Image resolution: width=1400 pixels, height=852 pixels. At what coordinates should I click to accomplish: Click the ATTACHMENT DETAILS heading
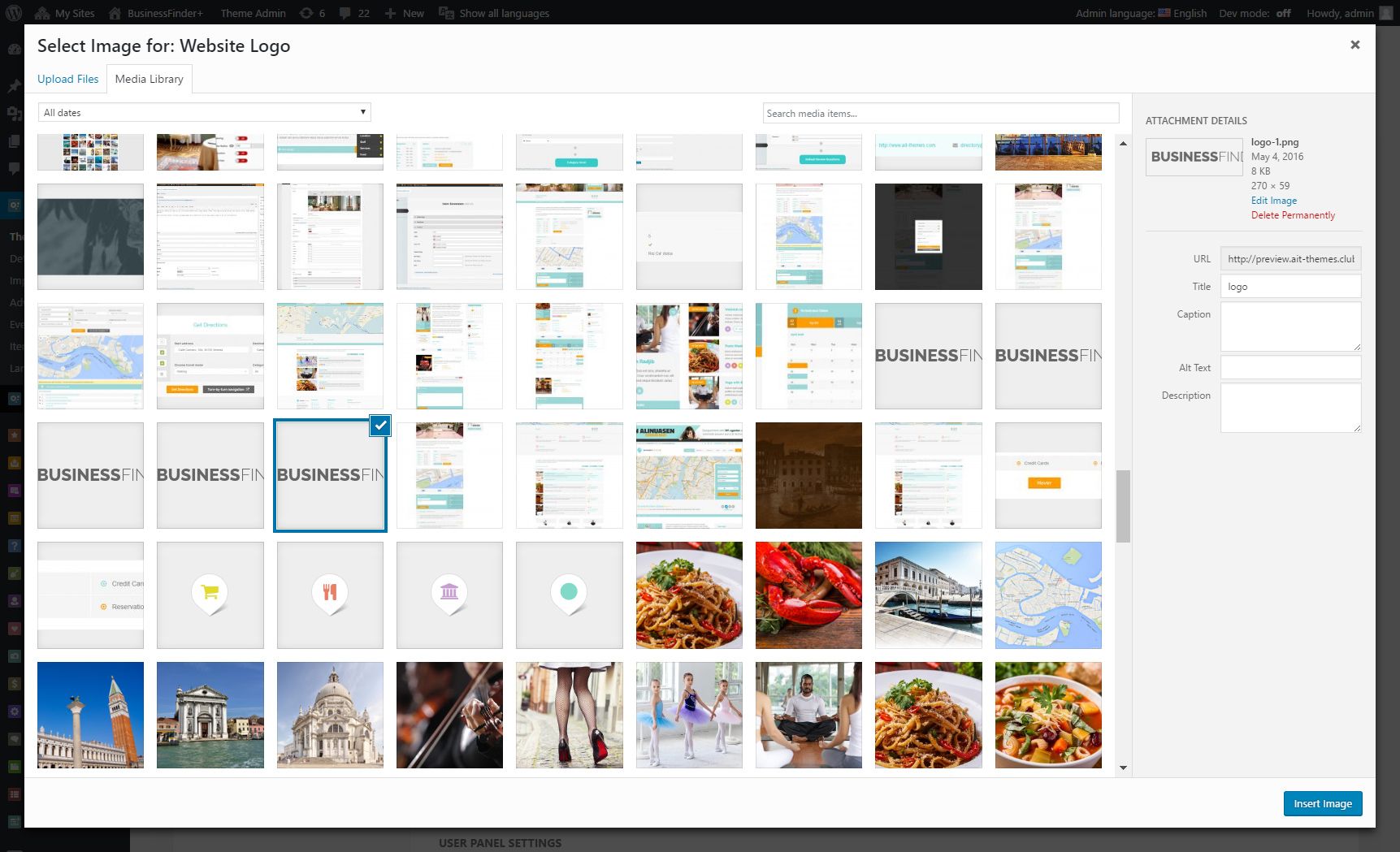[x=1196, y=120]
